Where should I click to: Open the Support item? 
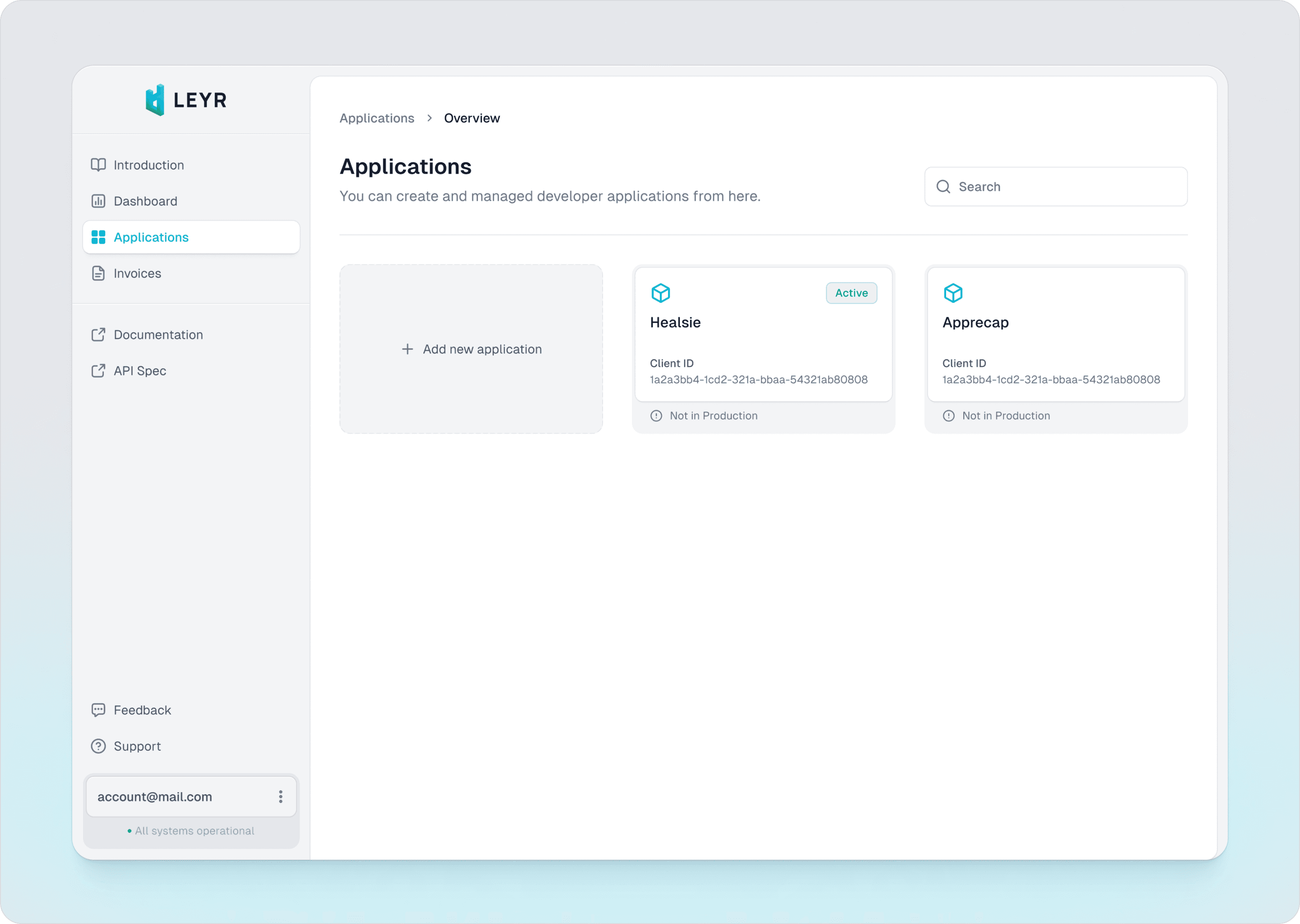pos(191,746)
